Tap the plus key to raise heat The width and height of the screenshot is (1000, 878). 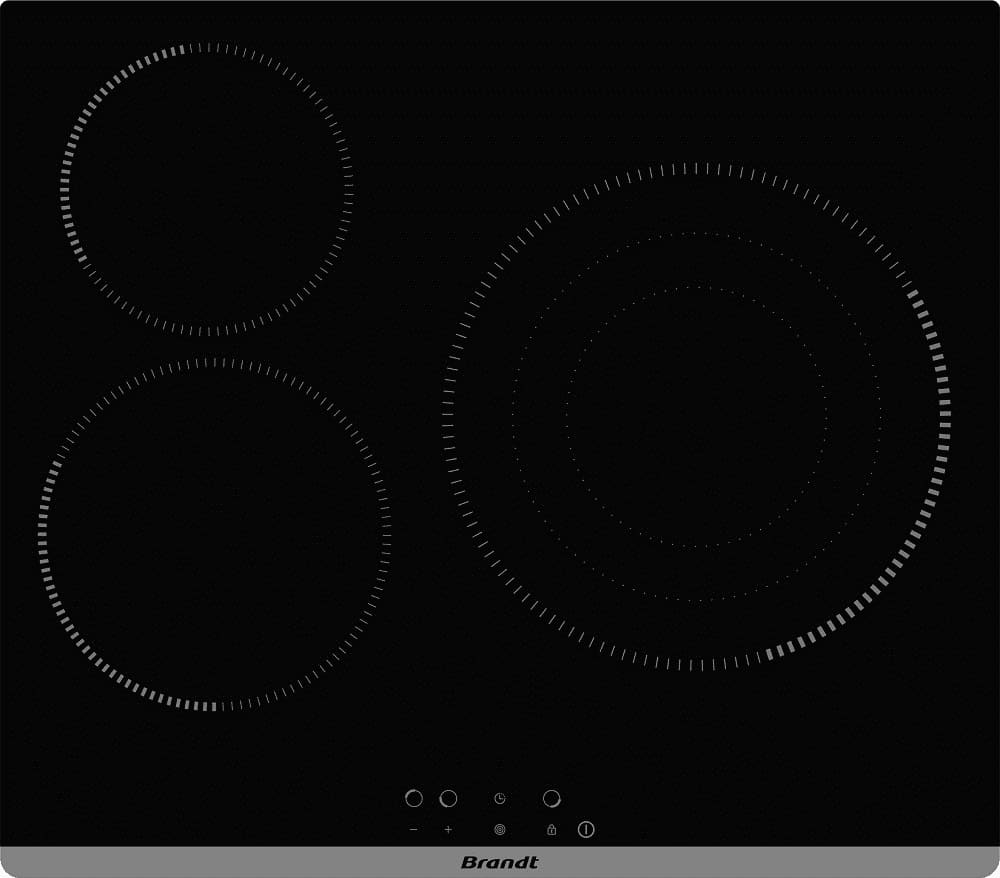pyautogui.click(x=448, y=830)
